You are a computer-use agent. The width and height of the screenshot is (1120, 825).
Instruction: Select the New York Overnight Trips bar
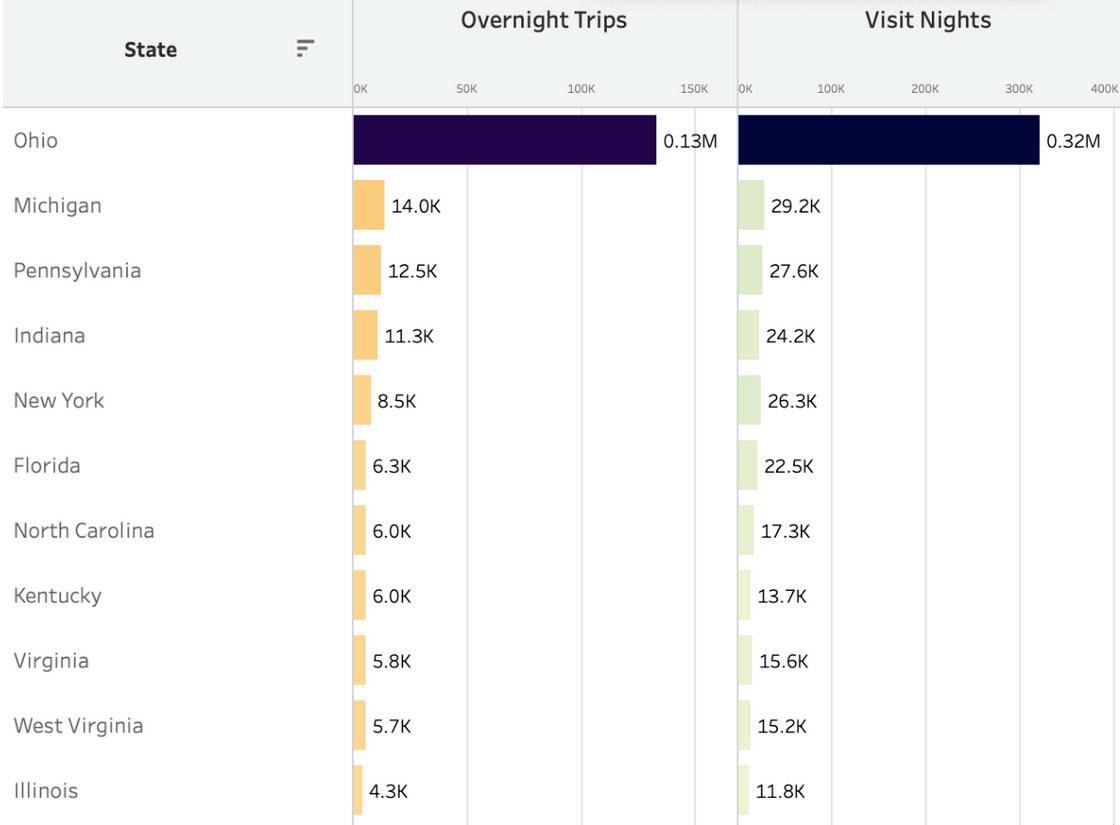(362, 400)
